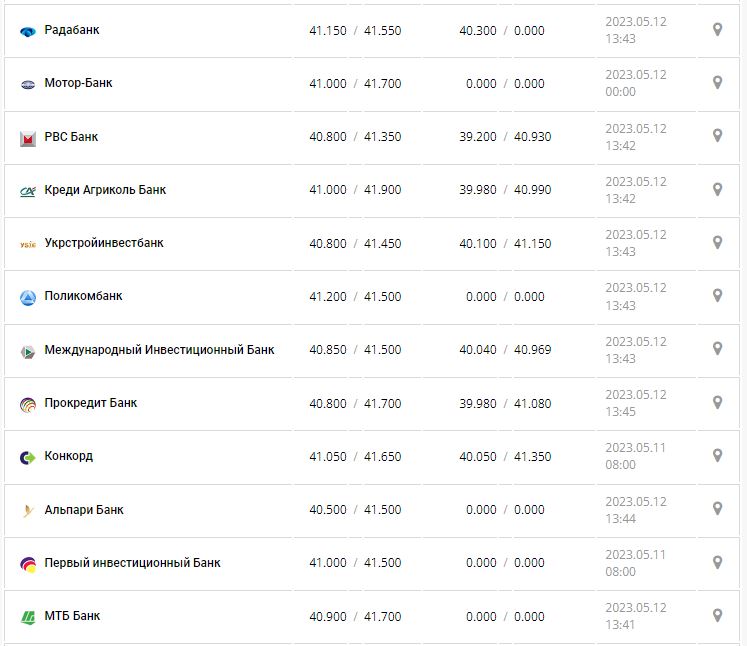Click the МТБ Банк logo icon
The image size is (747, 646).
[28, 617]
